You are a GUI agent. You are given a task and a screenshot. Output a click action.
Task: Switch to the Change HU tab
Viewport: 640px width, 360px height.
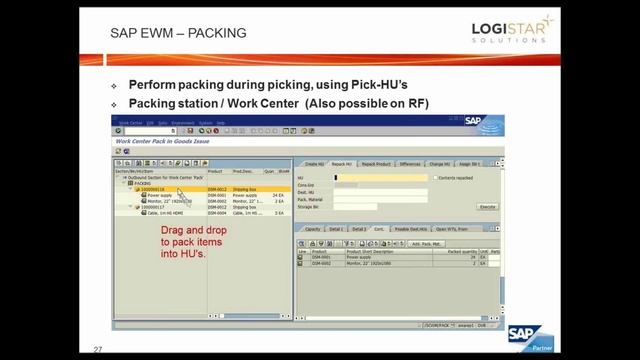point(439,164)
